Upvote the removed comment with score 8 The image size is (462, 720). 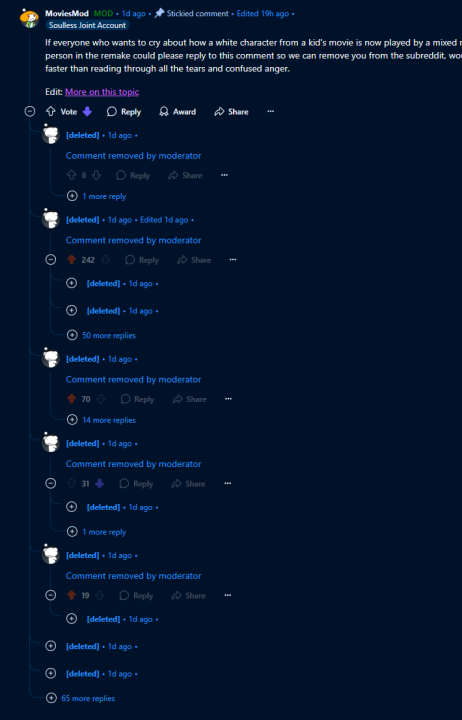pos(72,175)
